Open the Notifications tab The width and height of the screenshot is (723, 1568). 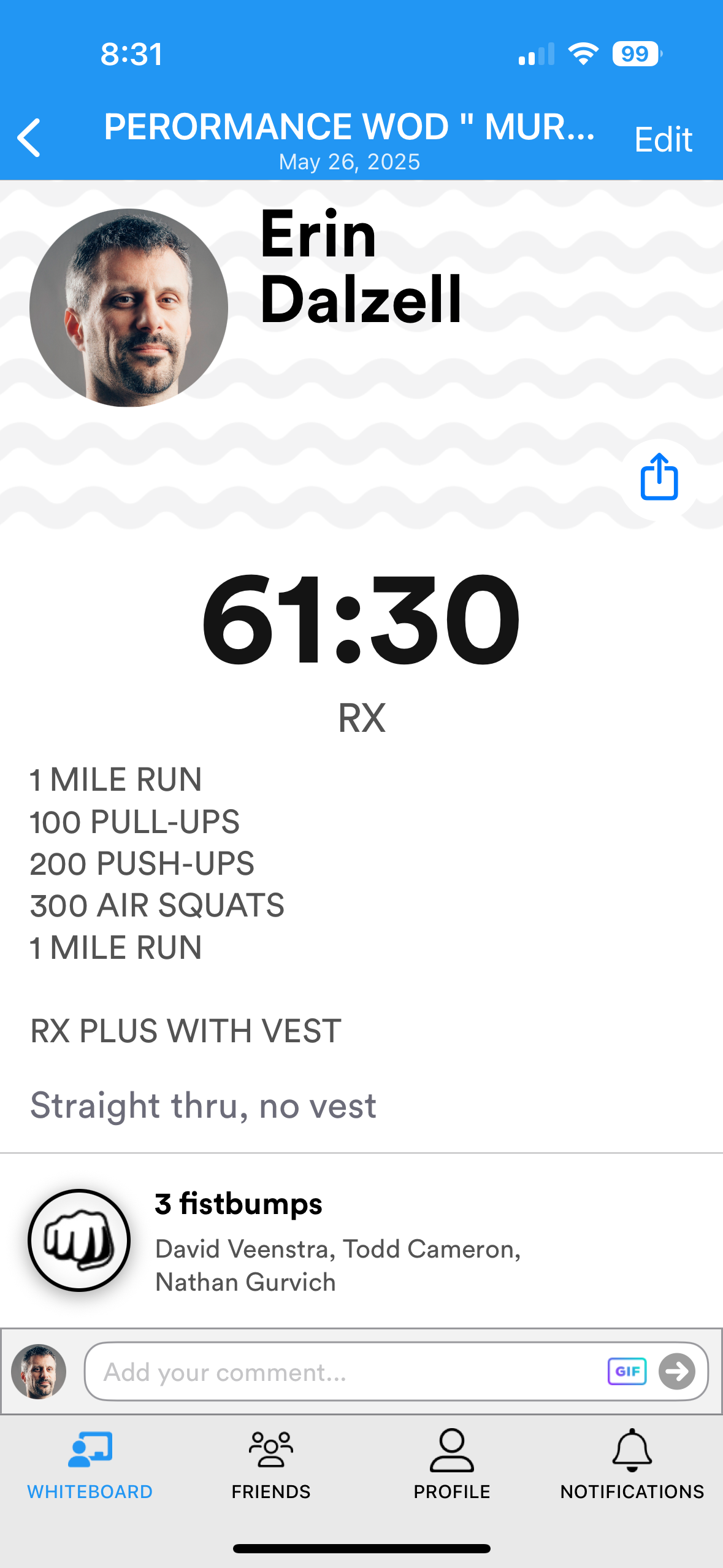[632, 1464]
